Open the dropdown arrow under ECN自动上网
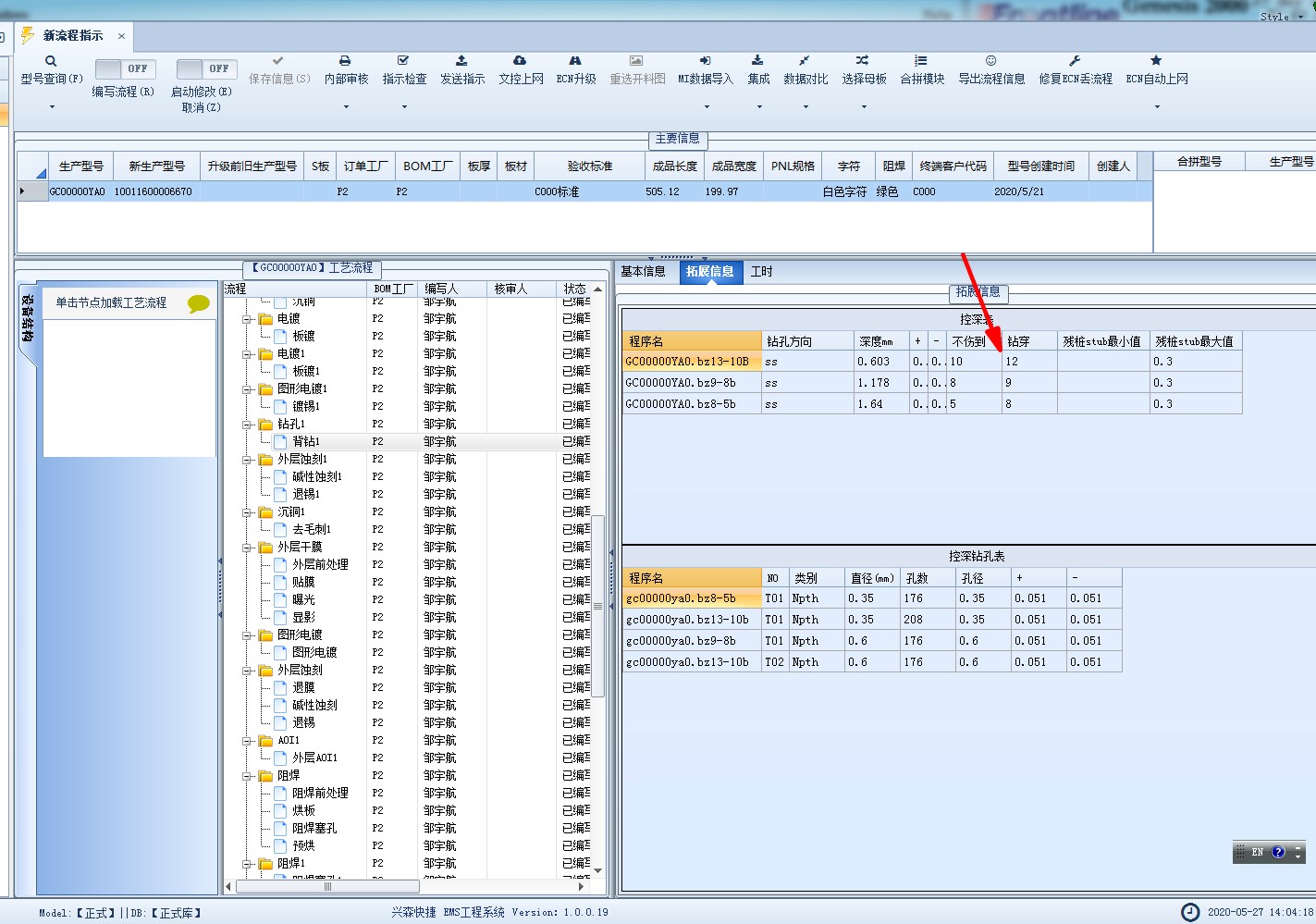Image resolution: width=1316 pixels, height=924 pixels. click(x=1157, y=107)
